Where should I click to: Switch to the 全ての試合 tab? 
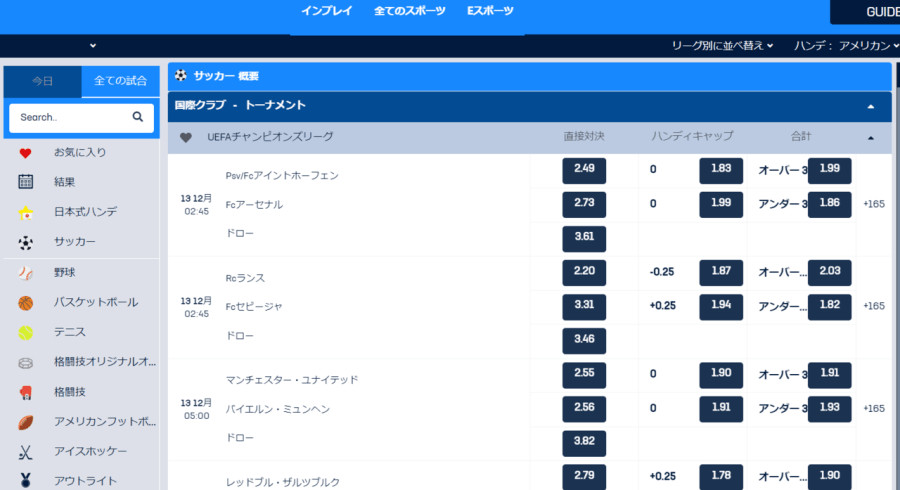tap(121, 81)
